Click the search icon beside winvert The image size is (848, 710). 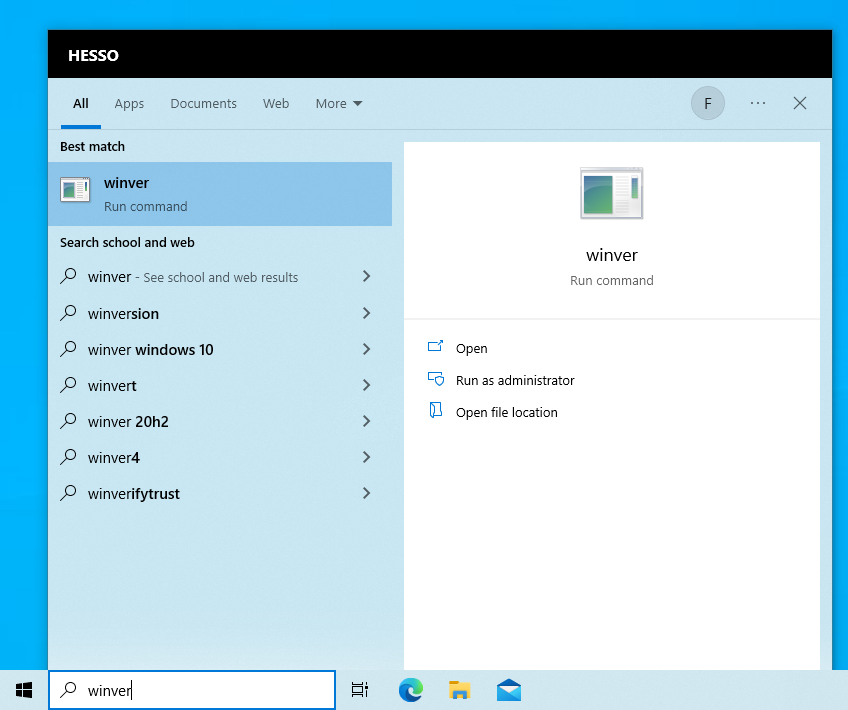68,384
